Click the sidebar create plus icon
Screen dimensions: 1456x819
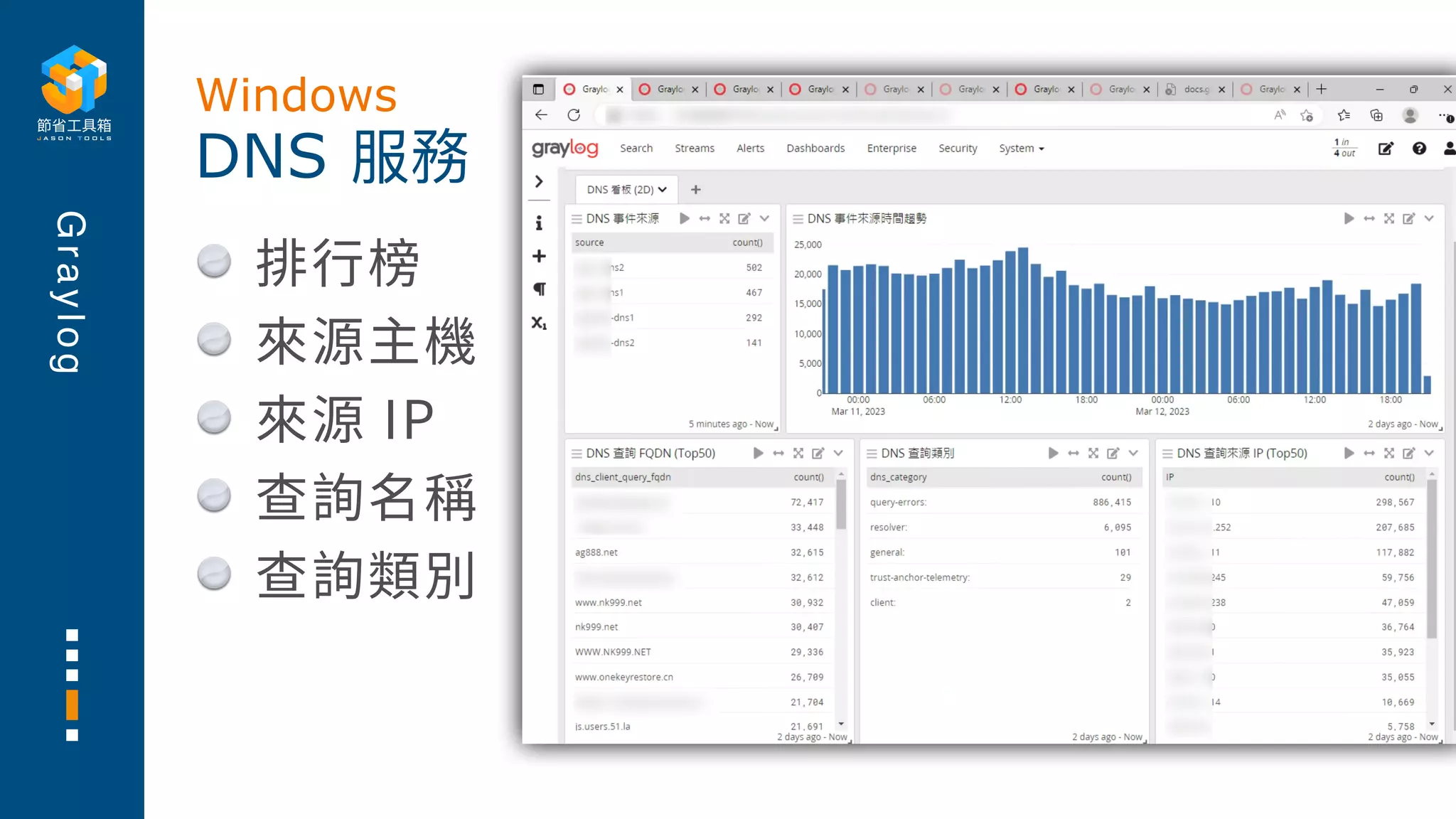(x=539, y=256)
